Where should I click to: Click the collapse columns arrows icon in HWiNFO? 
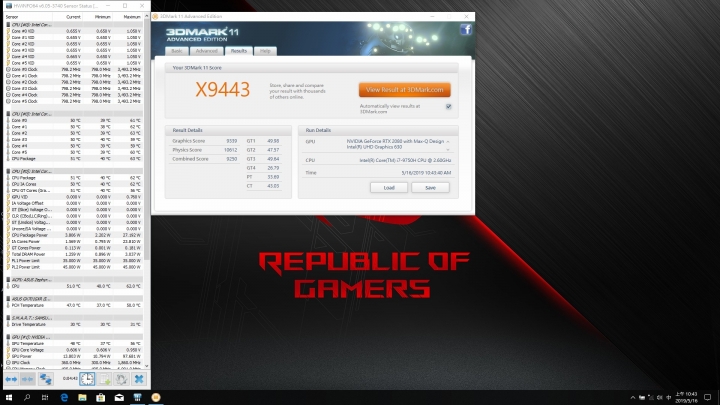point(28,379)
